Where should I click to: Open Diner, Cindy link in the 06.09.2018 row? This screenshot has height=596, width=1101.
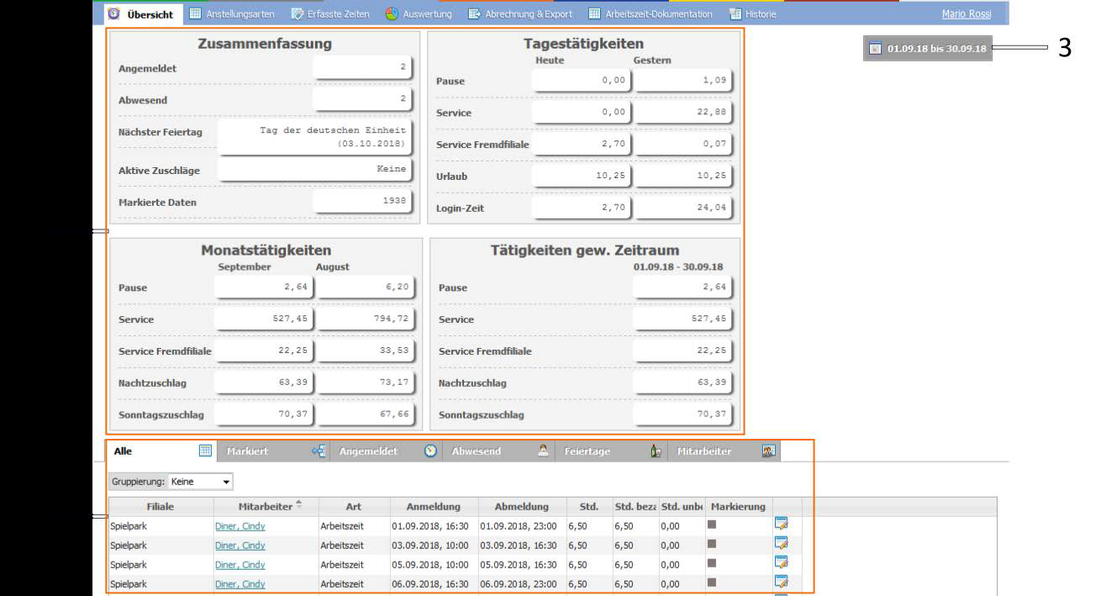(240, 584)
